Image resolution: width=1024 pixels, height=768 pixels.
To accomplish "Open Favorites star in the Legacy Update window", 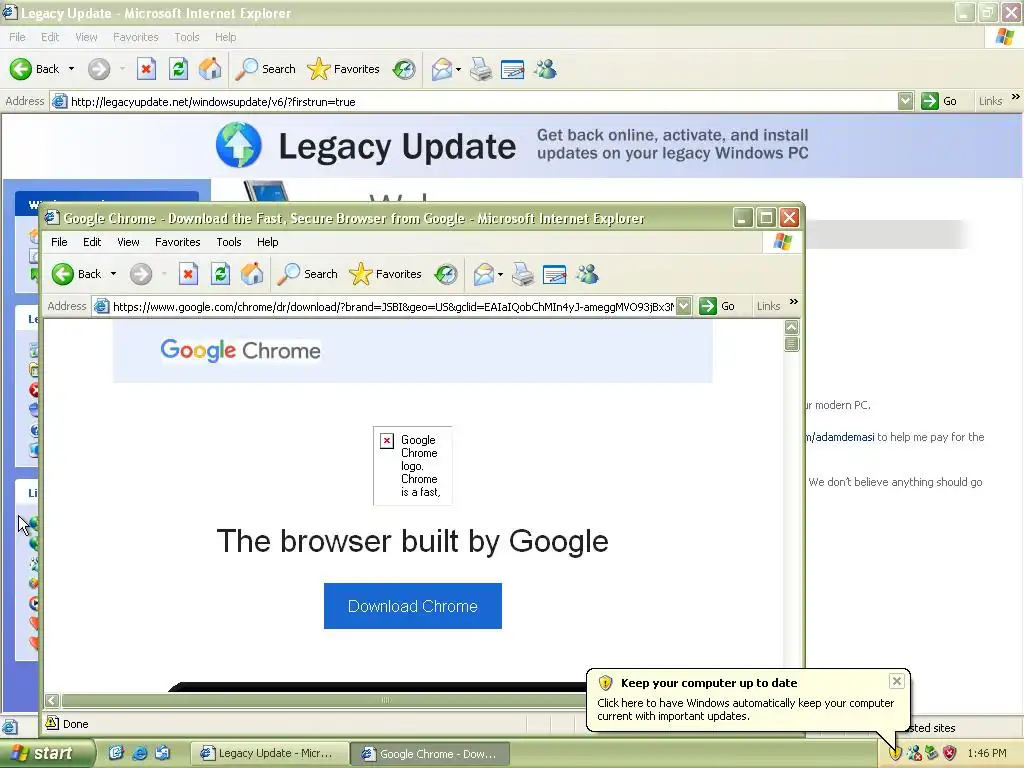I will coord(344,69).
